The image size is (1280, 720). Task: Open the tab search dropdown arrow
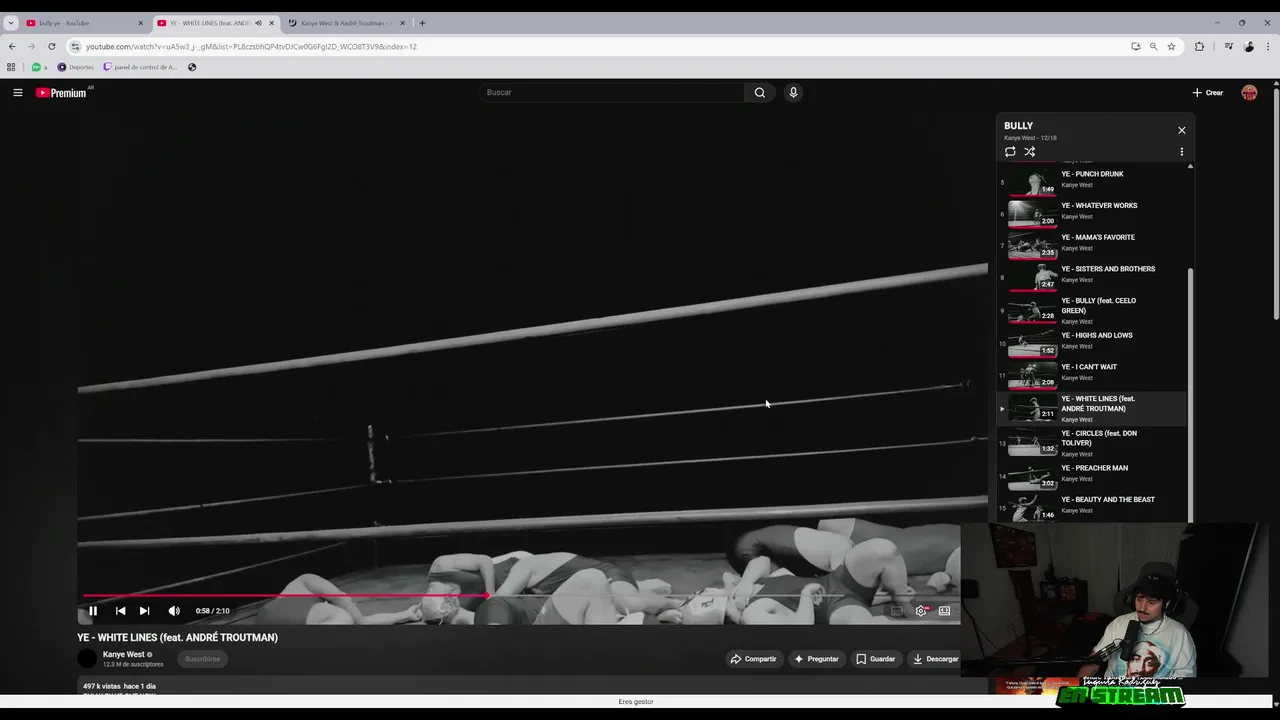pyautogui.click(x=10, y=23)
